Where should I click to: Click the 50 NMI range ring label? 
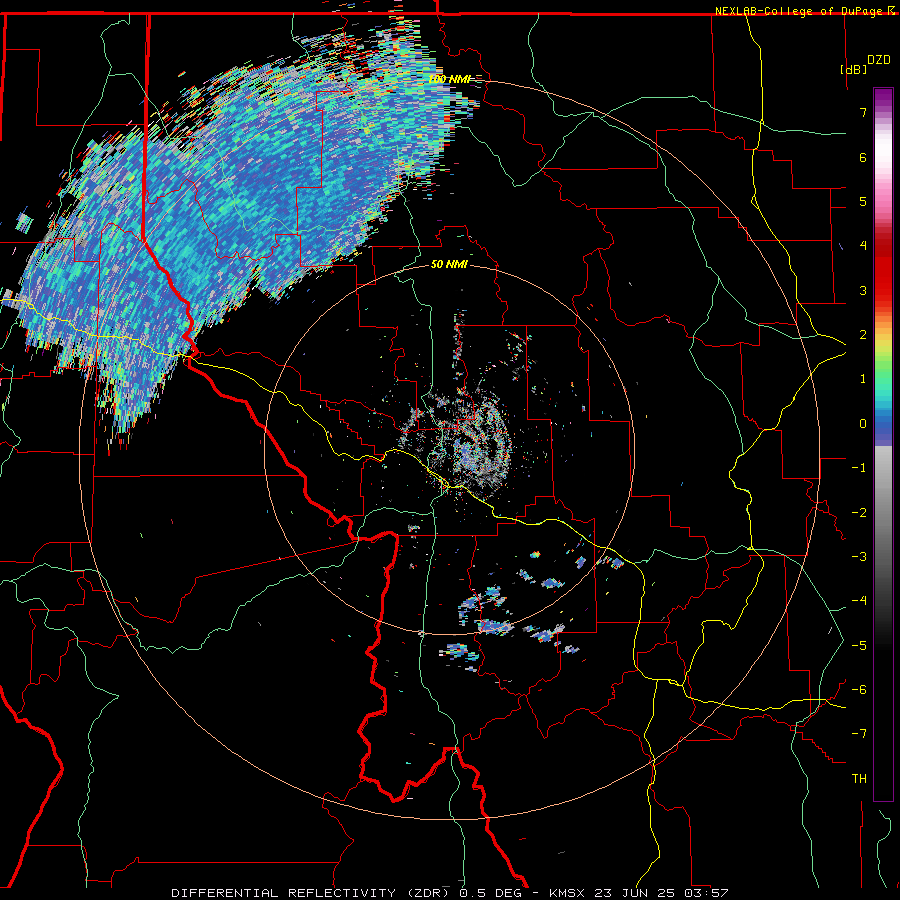pos(449,265)
